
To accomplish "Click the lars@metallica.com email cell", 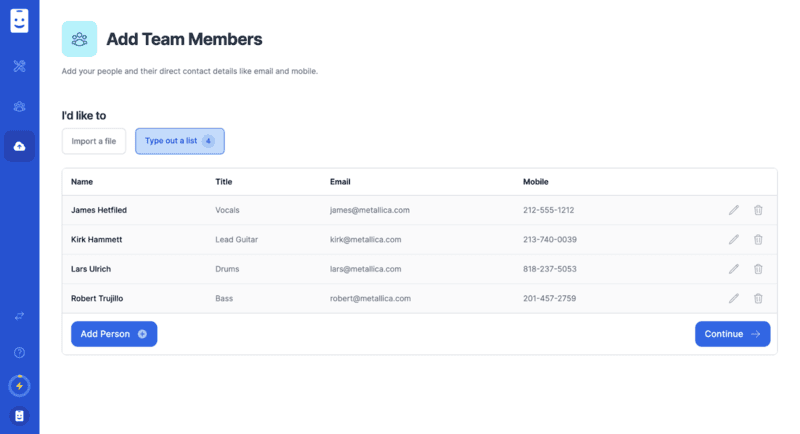I will [x=365, y=269].
